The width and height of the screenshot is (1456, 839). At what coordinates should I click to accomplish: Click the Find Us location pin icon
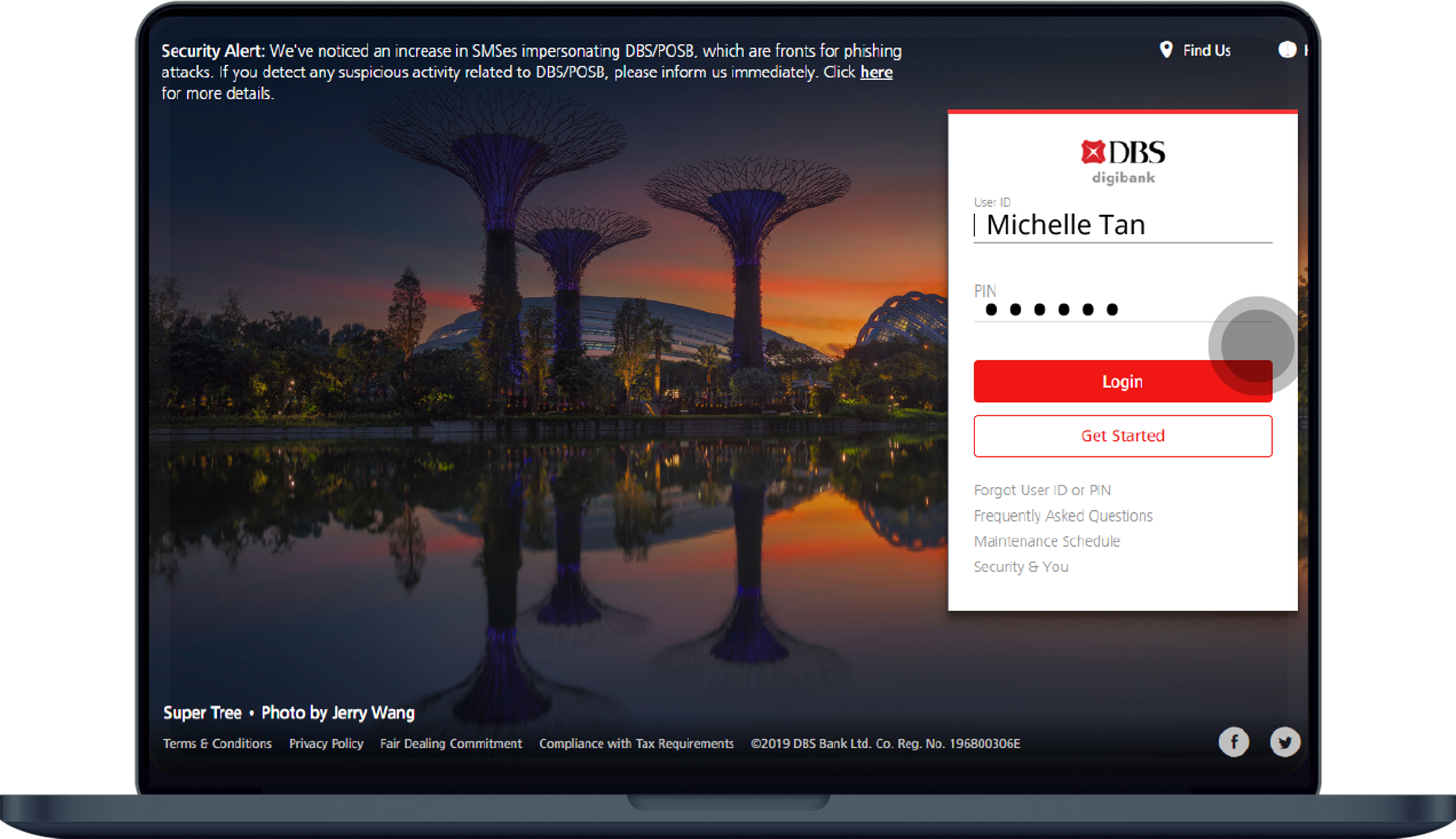click(x=1166, y=50)
